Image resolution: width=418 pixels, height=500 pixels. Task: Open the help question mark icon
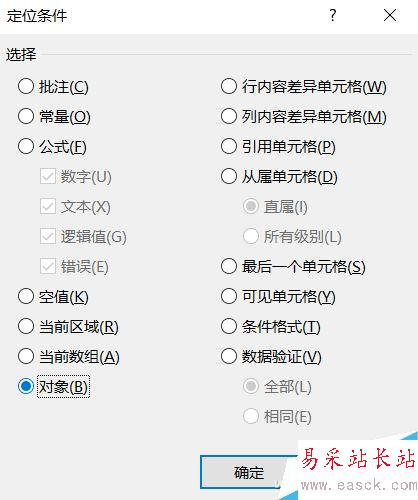333,15
